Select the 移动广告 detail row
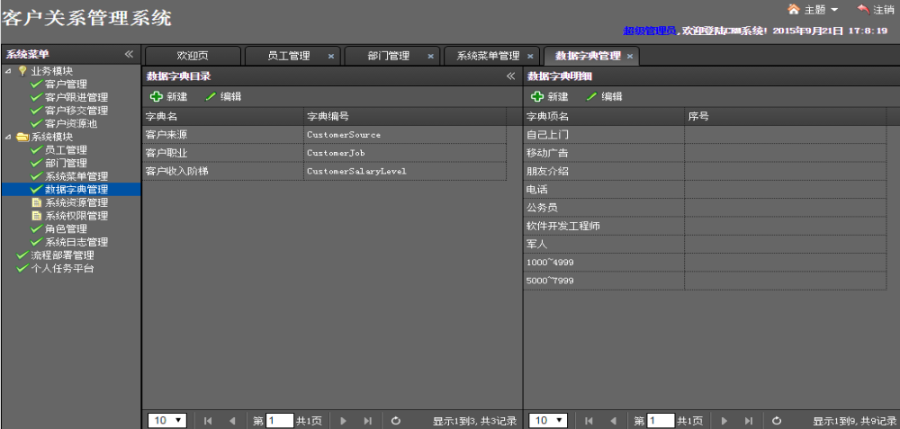 pyautogui.click(x=705, y=153)
